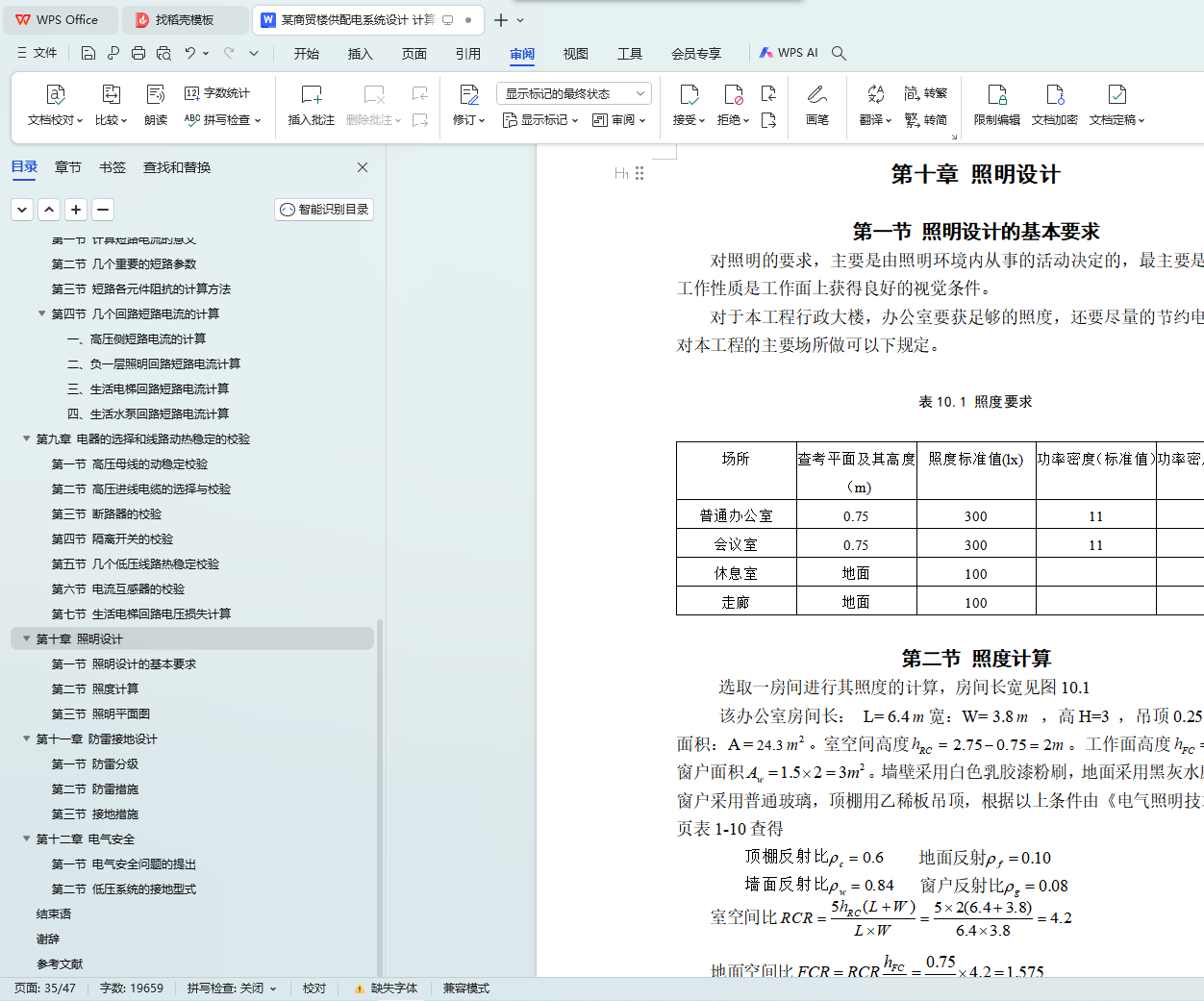
Task: Go to next revision change
Action: click(768, 120)
